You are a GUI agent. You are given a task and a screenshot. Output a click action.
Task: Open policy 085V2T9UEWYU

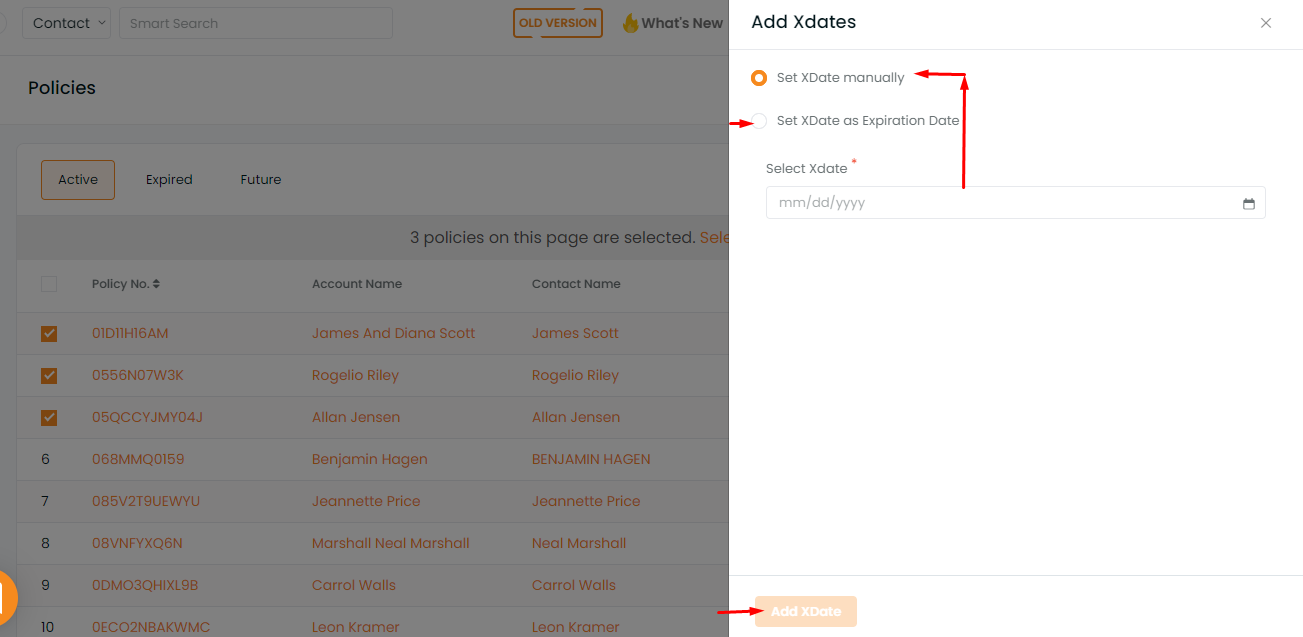146,501
